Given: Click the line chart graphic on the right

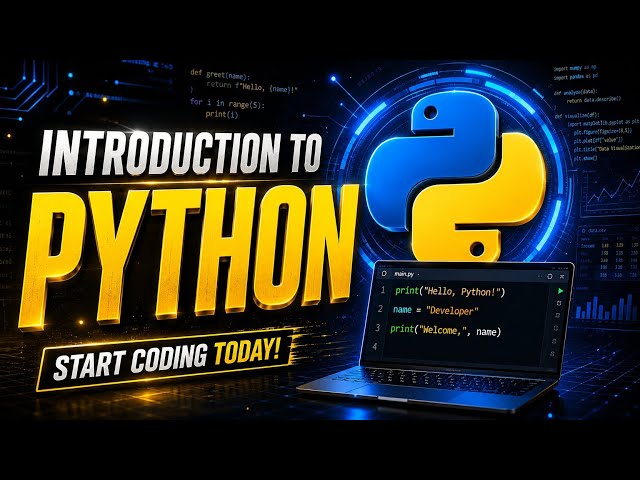Looking at the screenshot, I should [x=610, y=192].
